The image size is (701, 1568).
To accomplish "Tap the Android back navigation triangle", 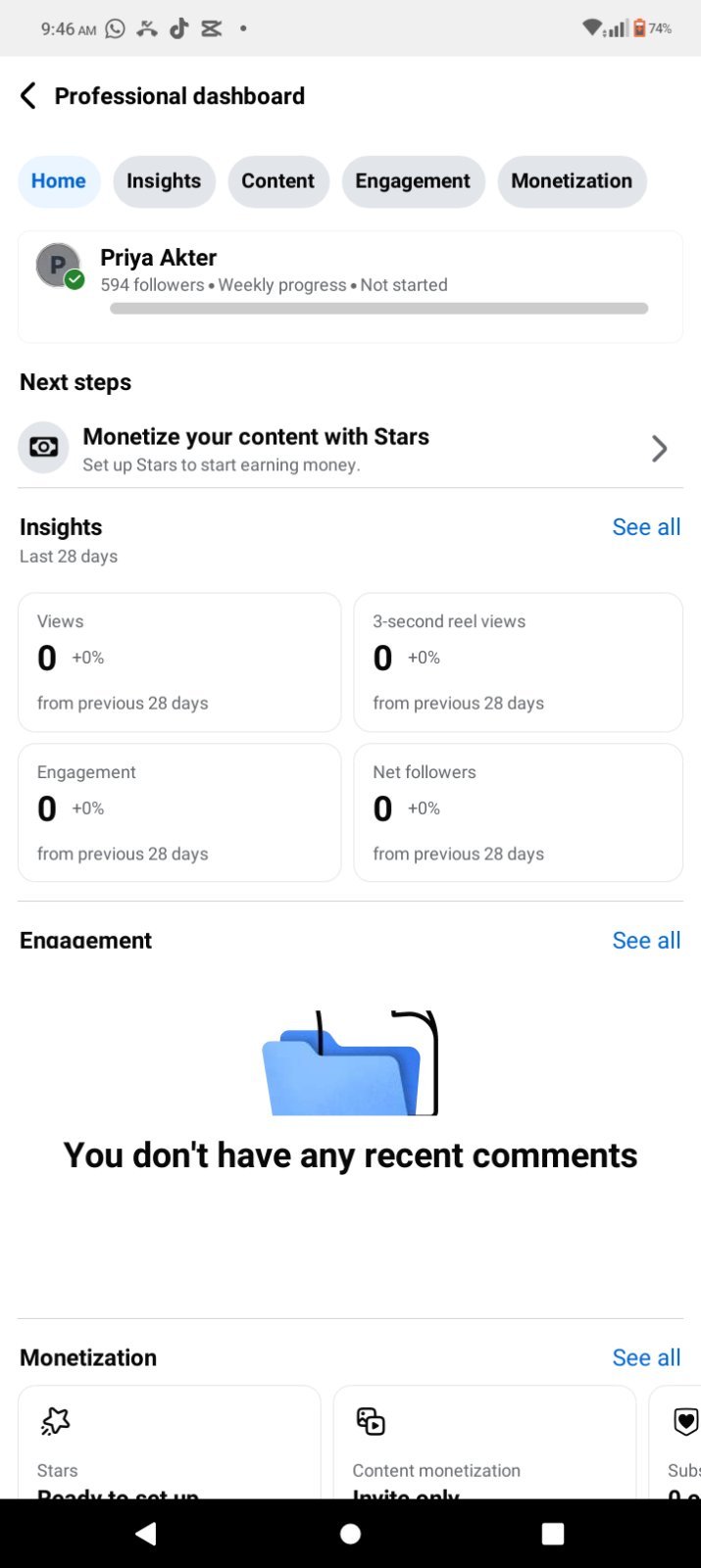I will 146,1534.
